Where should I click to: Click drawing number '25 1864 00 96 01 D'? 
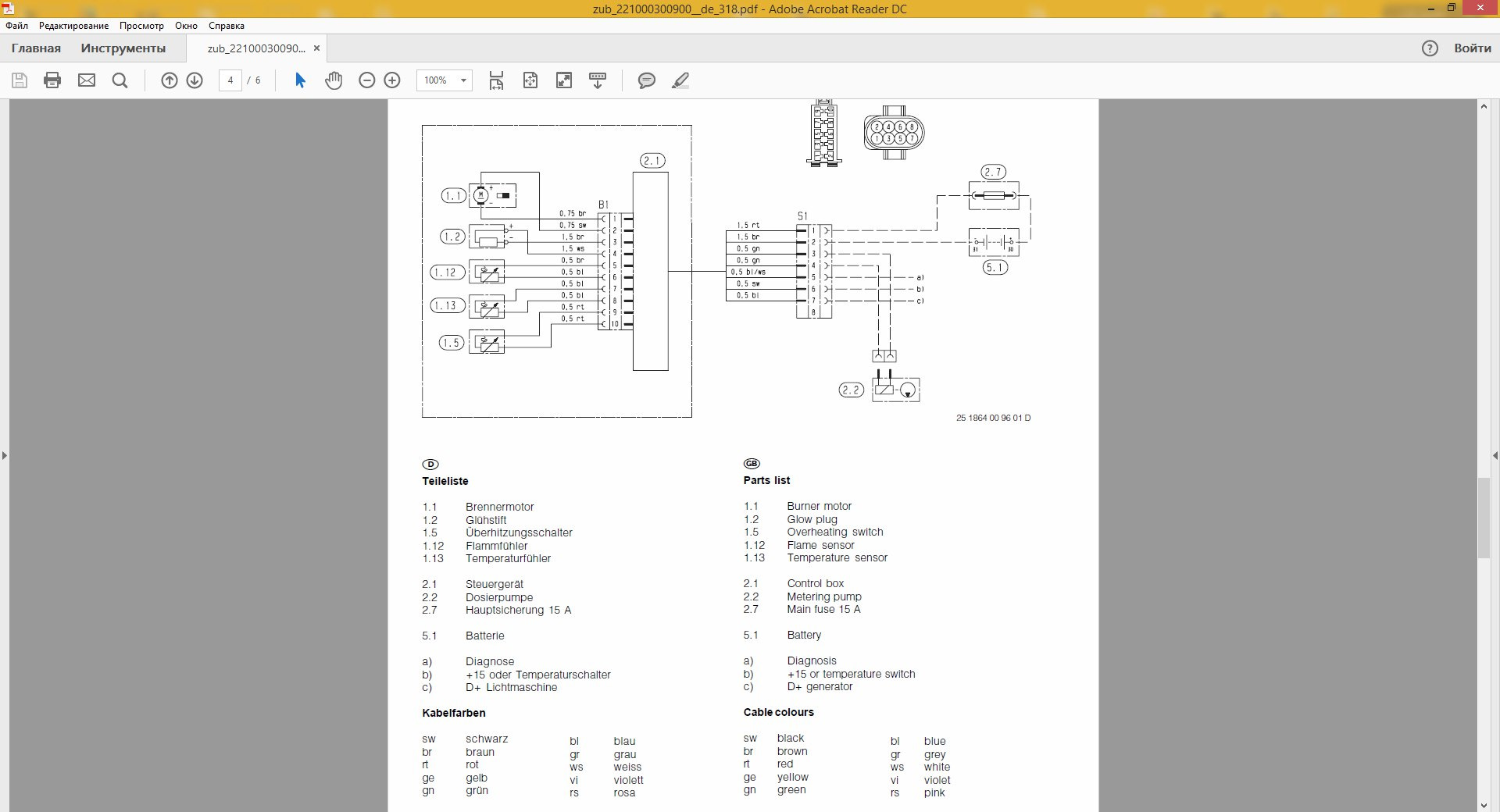[x=994, y=418]
